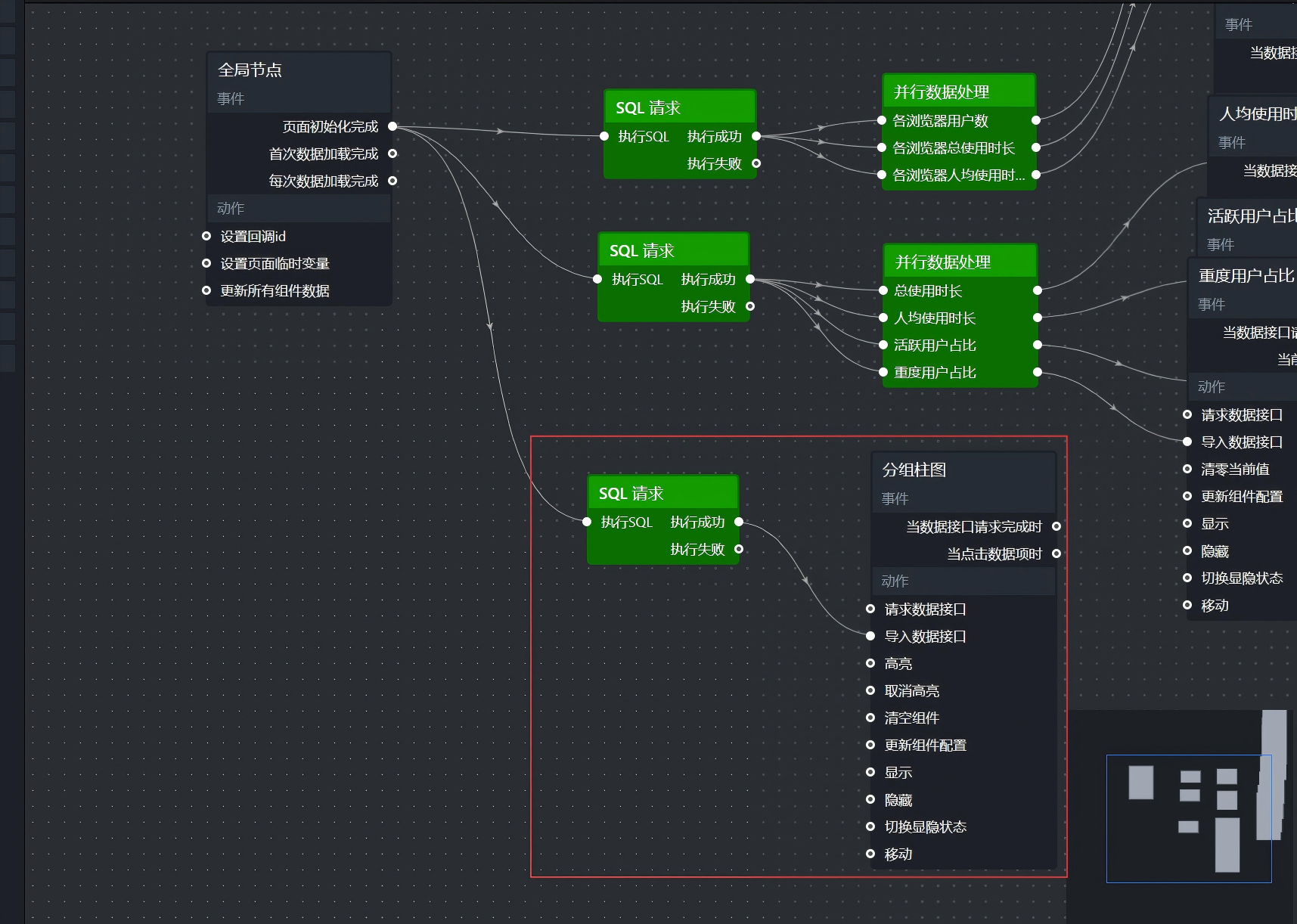Click 显示 action port in 分组柱图
Screen dimensions: 1297x924
(870, 772)
